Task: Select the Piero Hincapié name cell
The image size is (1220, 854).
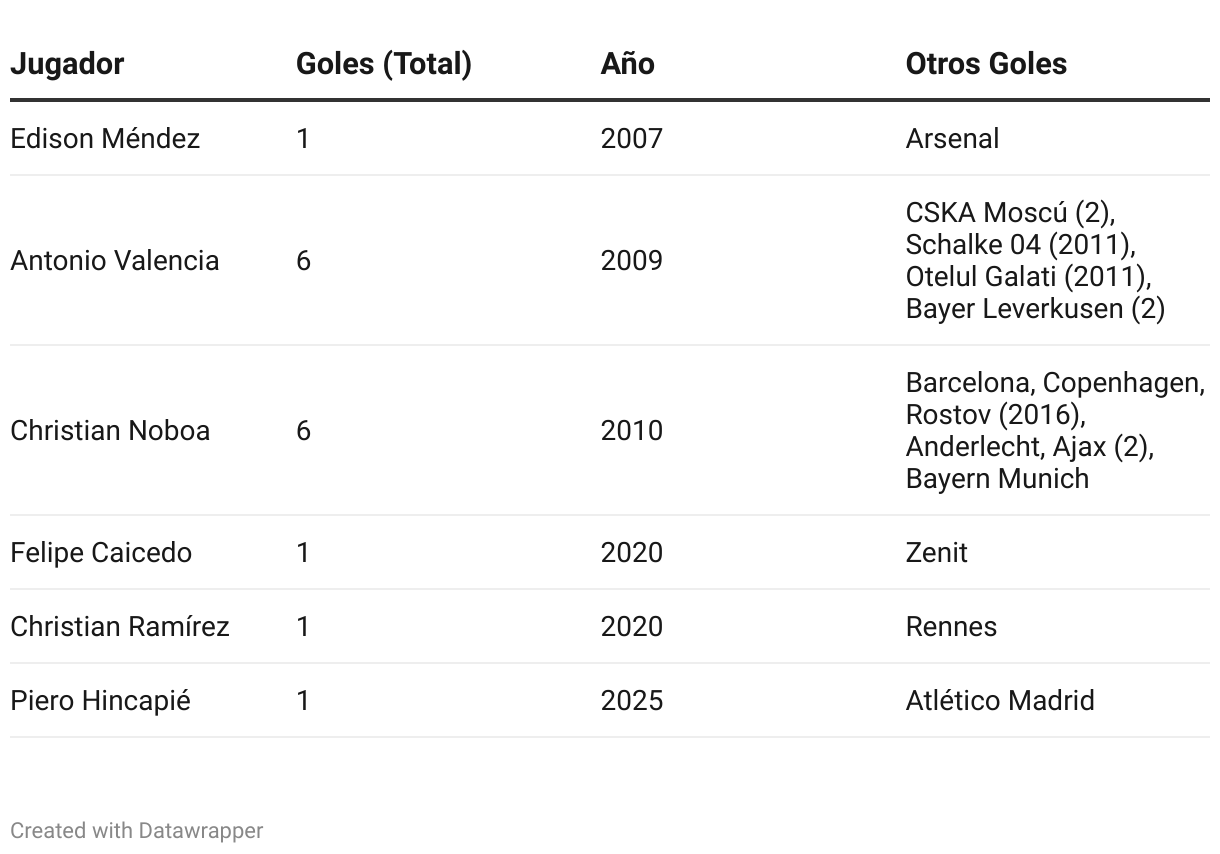Action: (100, 700)
